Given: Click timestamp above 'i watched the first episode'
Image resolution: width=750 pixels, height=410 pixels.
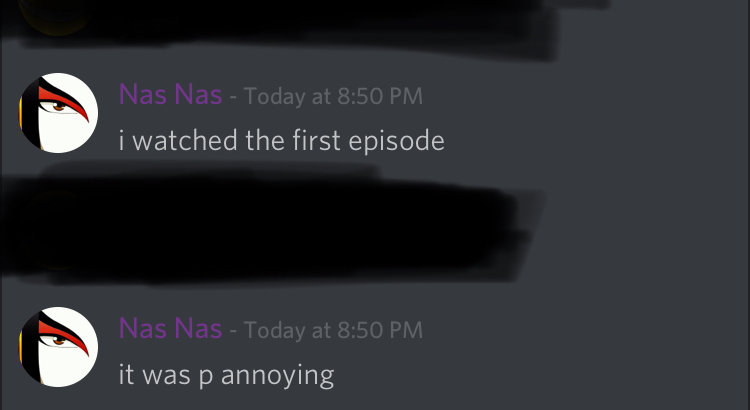Looking at the screenshot, I should click(333, 96).
